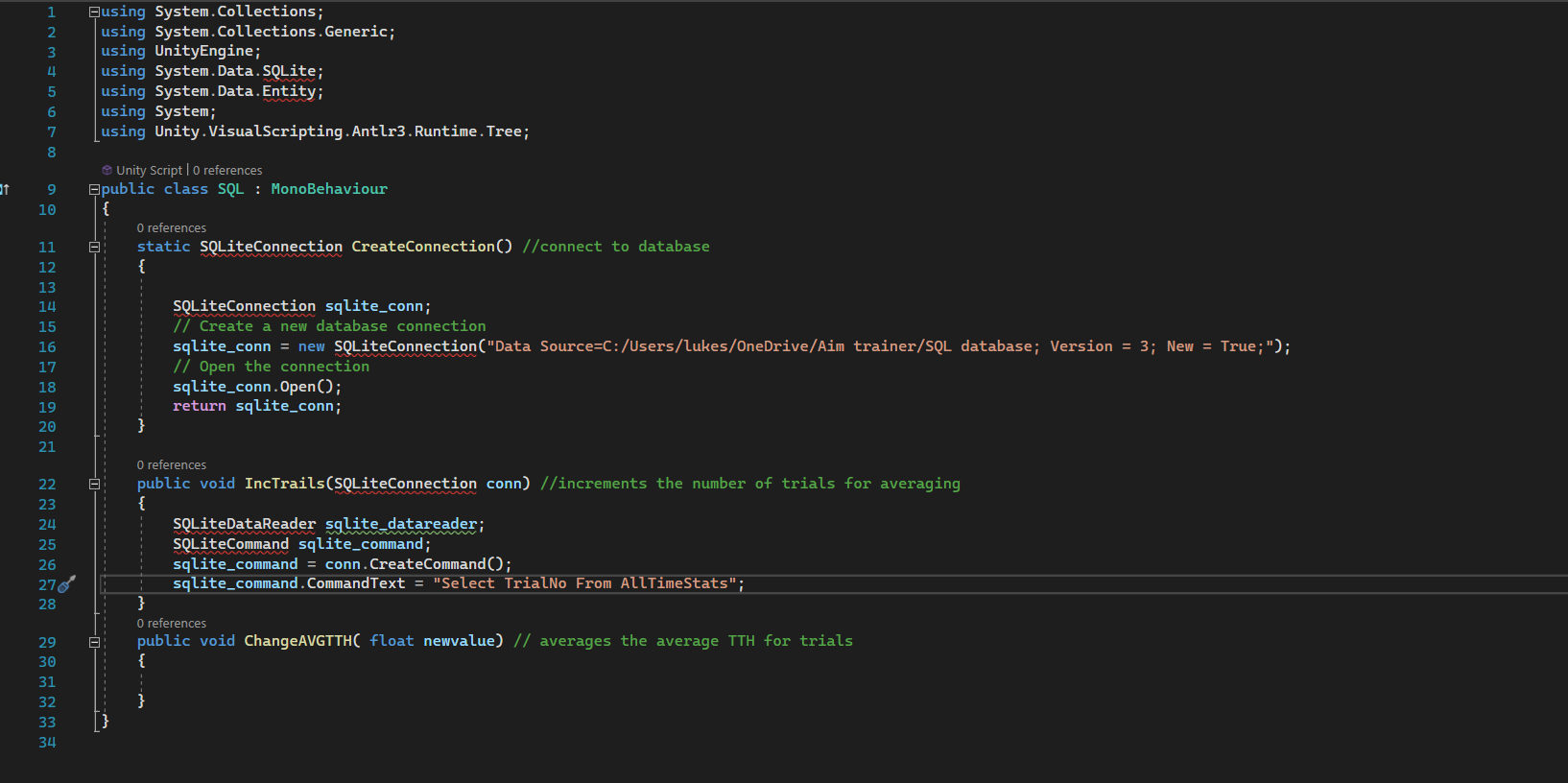Collapse the ChangeAVGTTH method block
1568x783 pixels.
(x=94, y=641)
